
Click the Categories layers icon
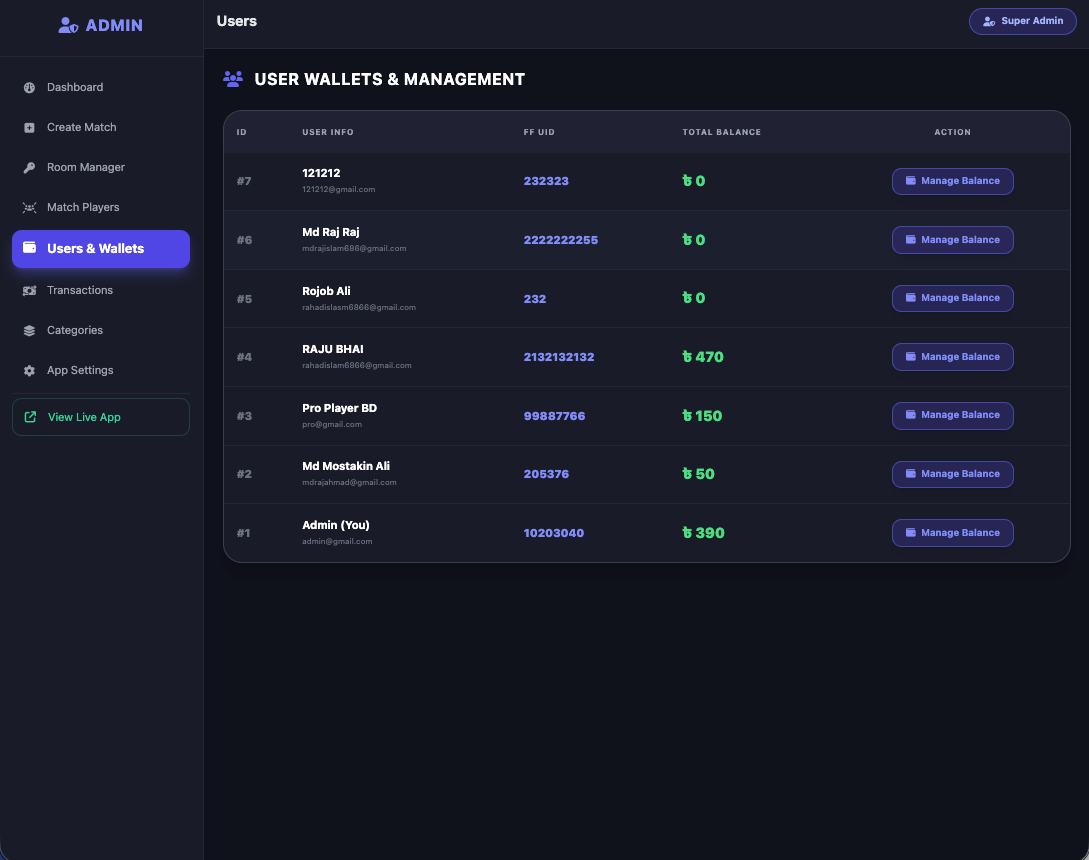(x=29, y=331)
